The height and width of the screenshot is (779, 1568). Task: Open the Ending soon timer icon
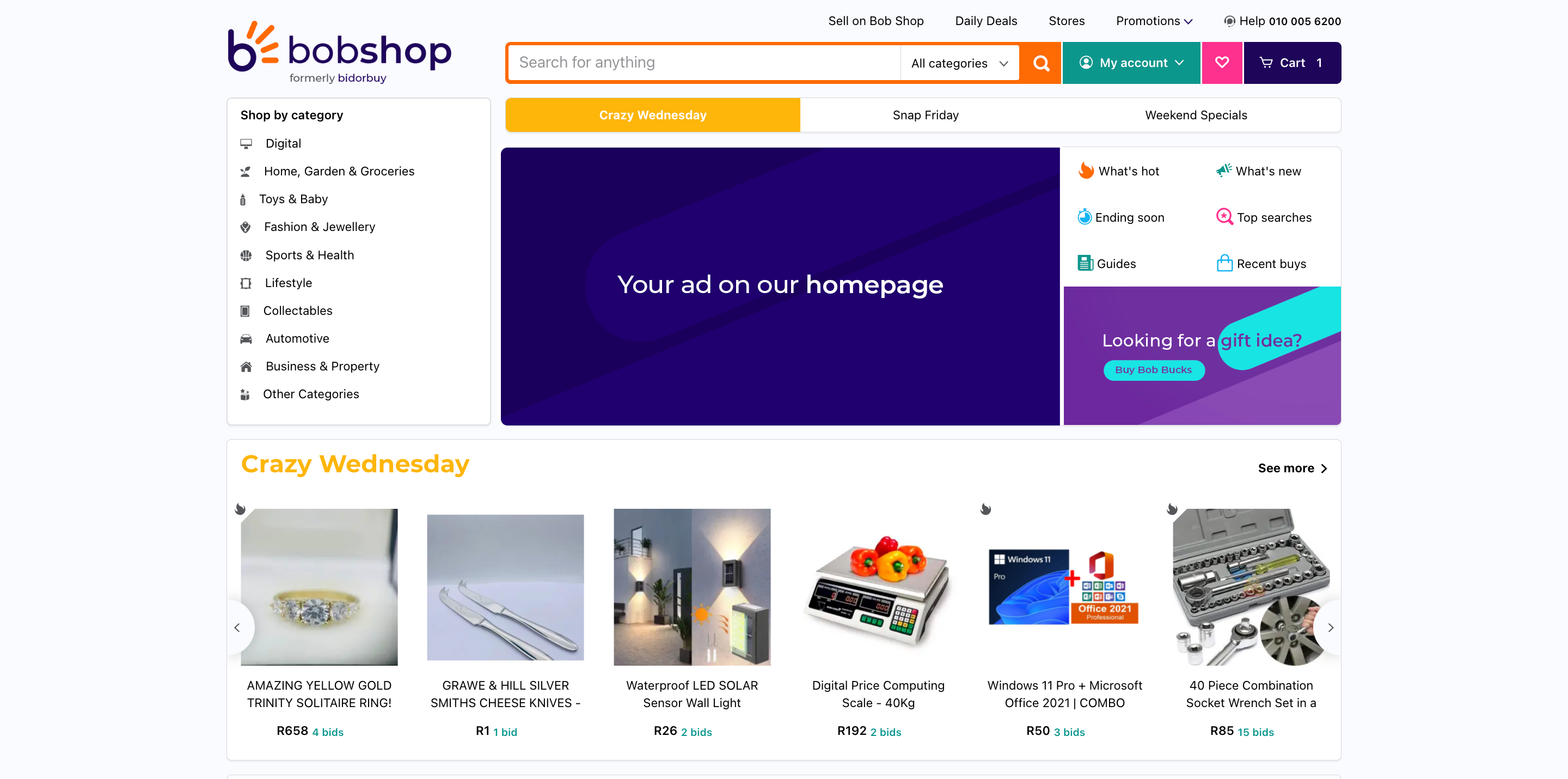tap(1084, 217)
